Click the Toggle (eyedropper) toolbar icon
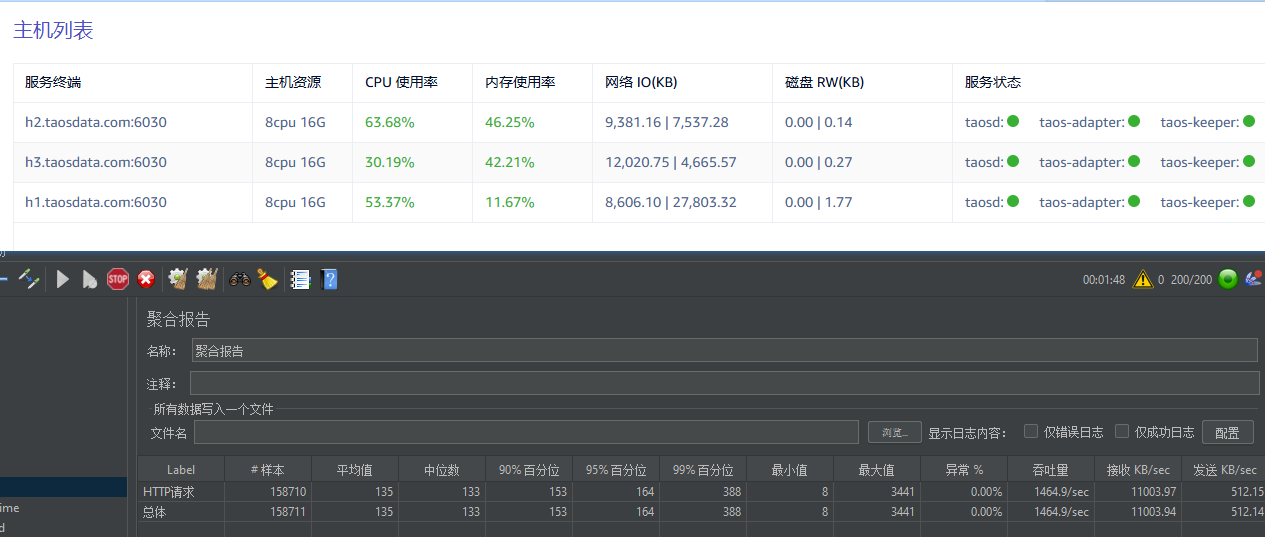The width and height of the screenshot is (1265, 537). (29, 280)
